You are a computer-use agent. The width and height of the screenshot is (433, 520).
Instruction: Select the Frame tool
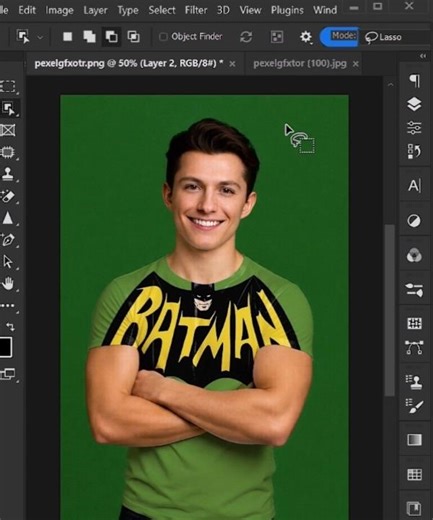coord(8,130)
